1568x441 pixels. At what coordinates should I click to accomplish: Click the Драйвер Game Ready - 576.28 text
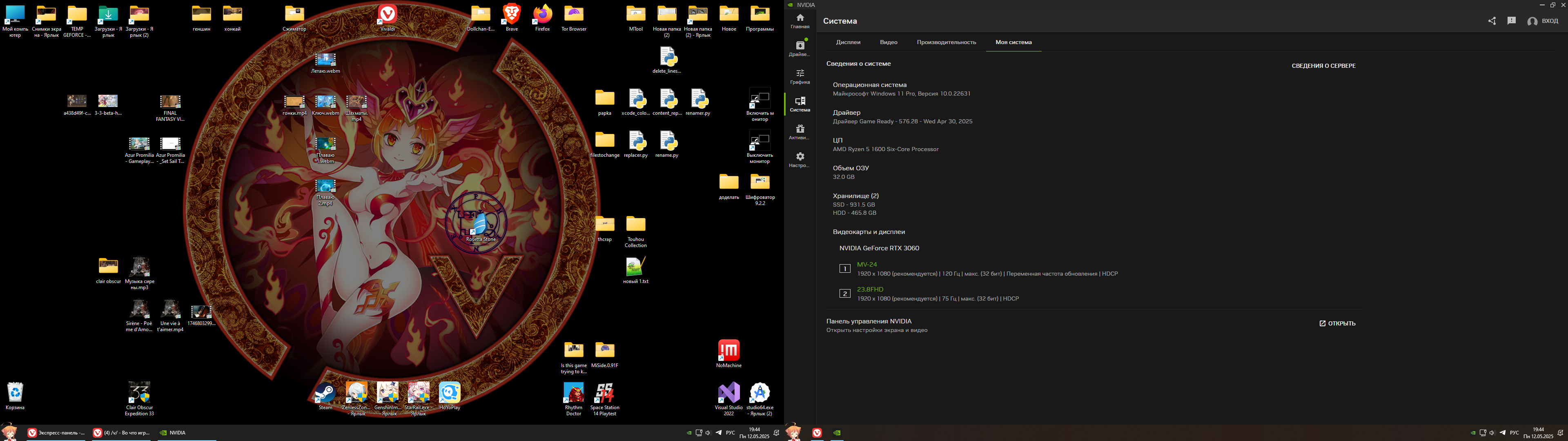point(902,121)
